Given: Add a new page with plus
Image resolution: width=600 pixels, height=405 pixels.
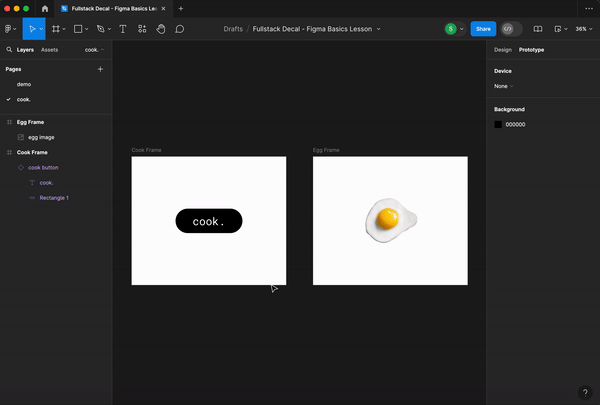Looking at the screenshot, I should 100,69.
